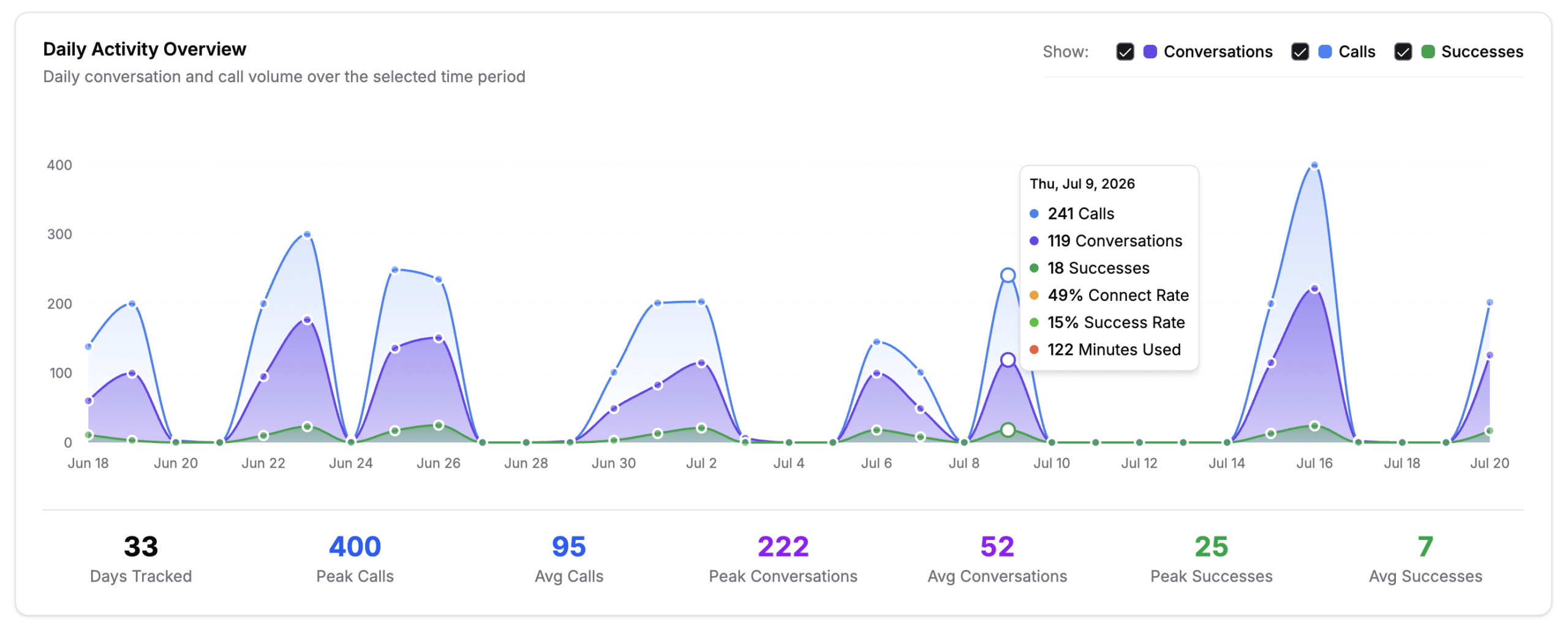Image resolution: width=1568 pixels, height=630 pixels.
Task: Click the blue Calls legend swatch
Action: pos(1324,51)
